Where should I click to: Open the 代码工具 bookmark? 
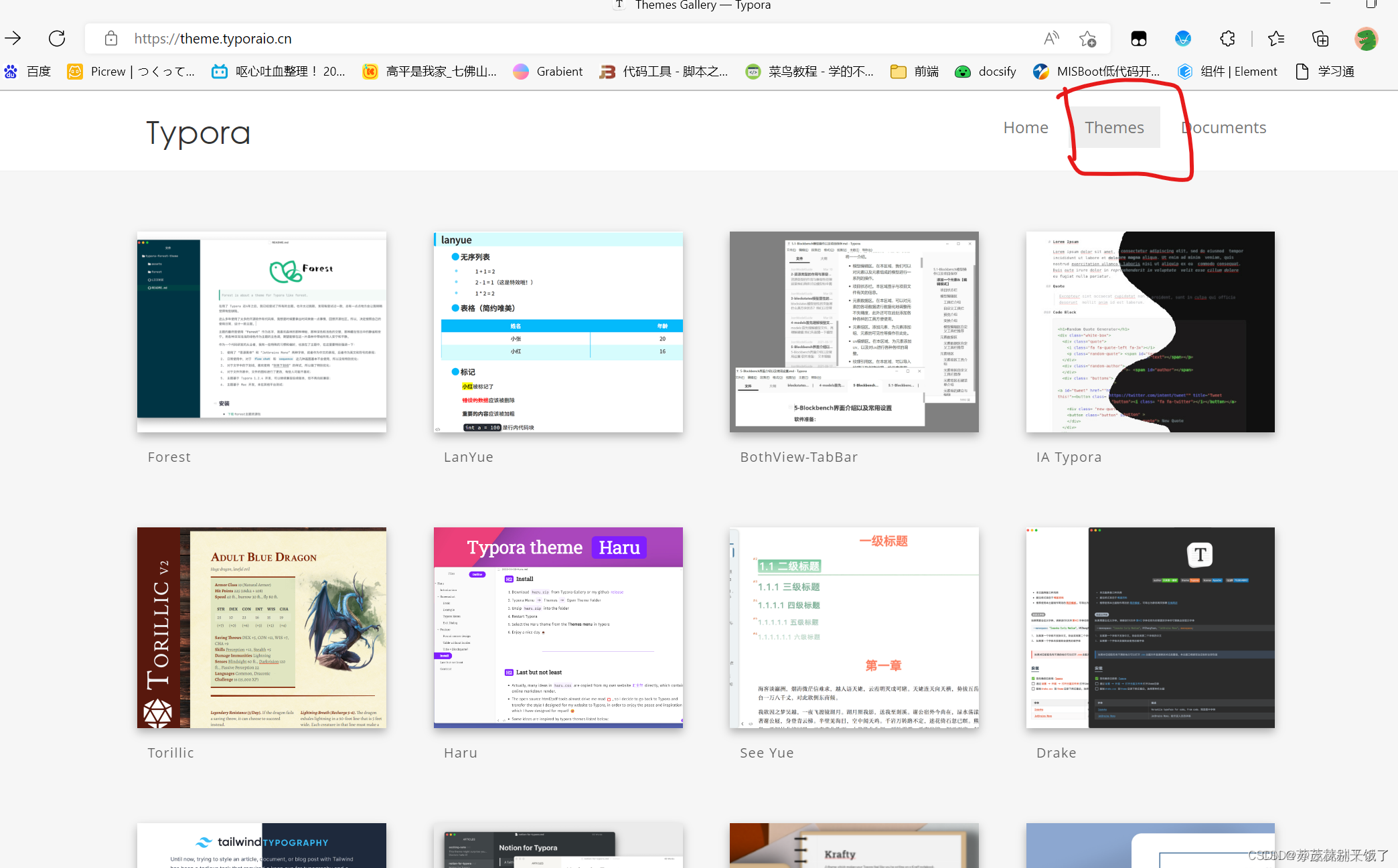[664, 71]
